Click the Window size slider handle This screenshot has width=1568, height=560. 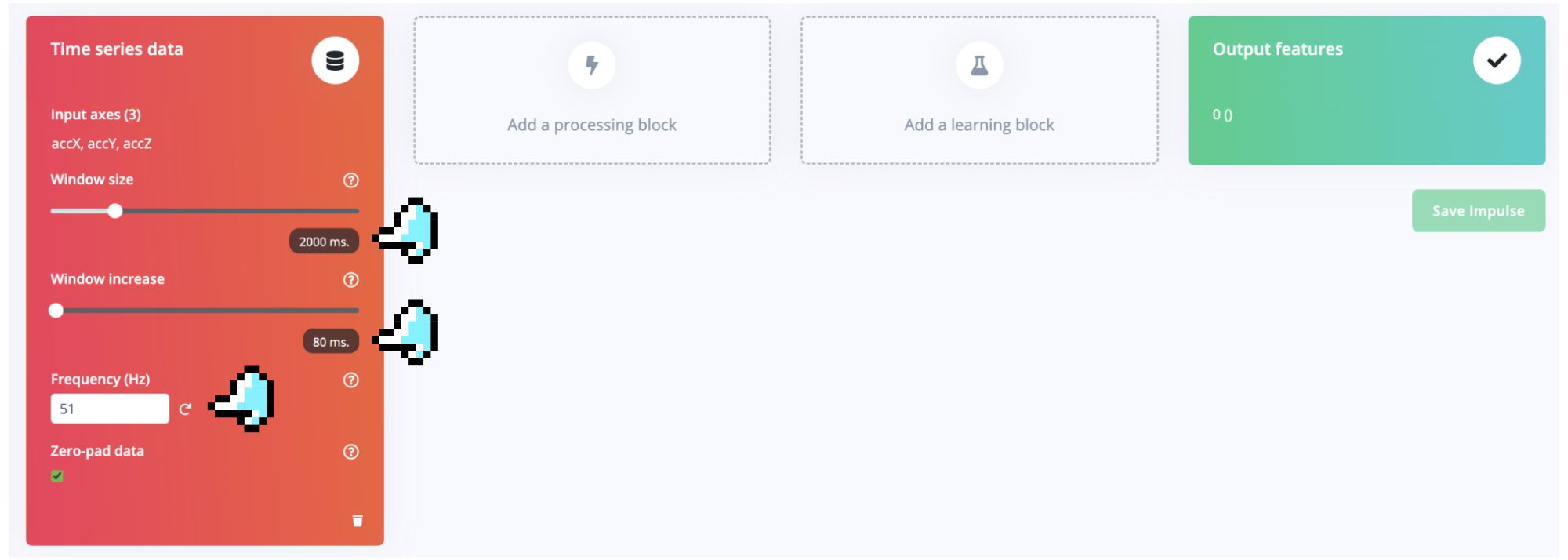point(115,211)
